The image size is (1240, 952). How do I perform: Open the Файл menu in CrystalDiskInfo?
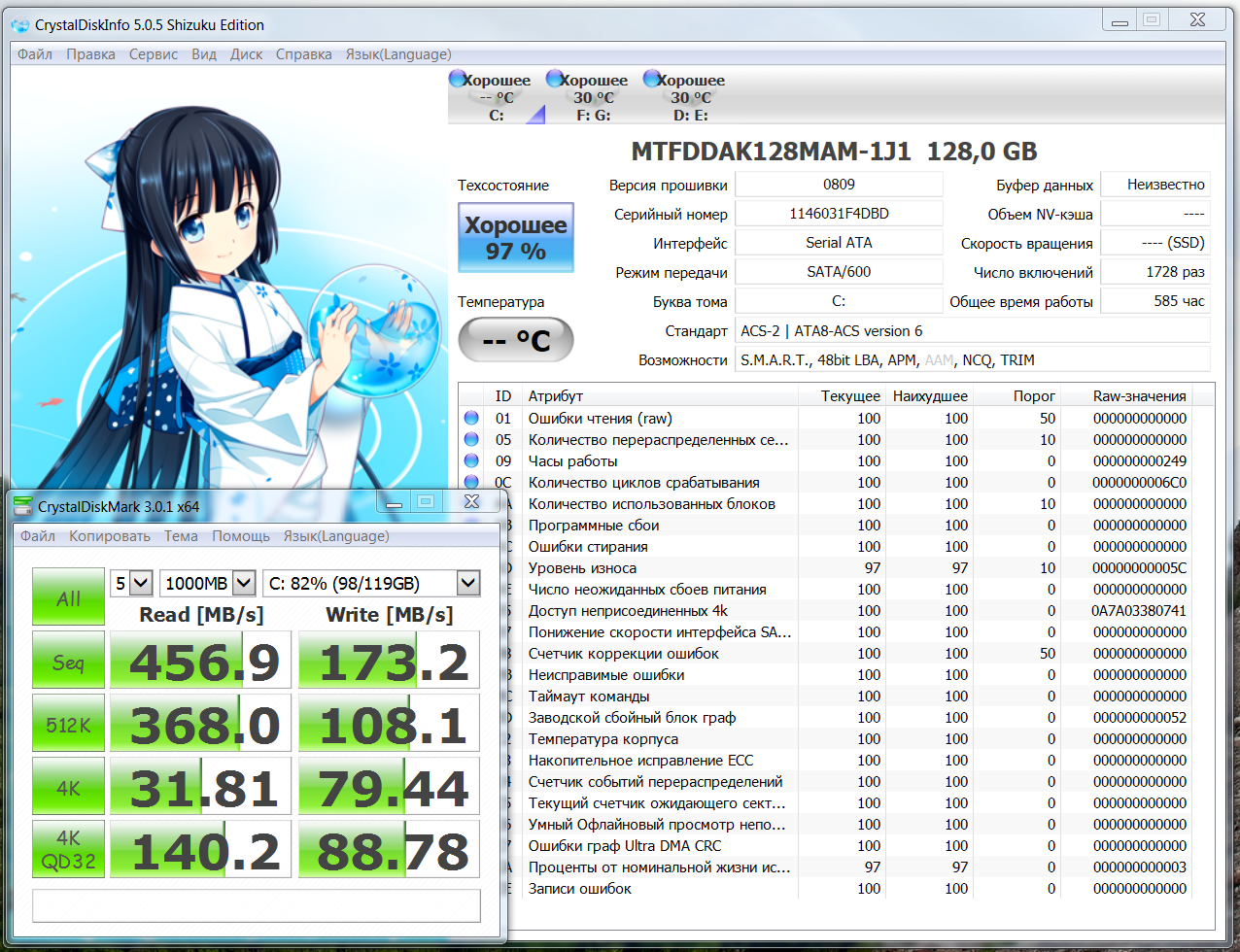[35, 54]
